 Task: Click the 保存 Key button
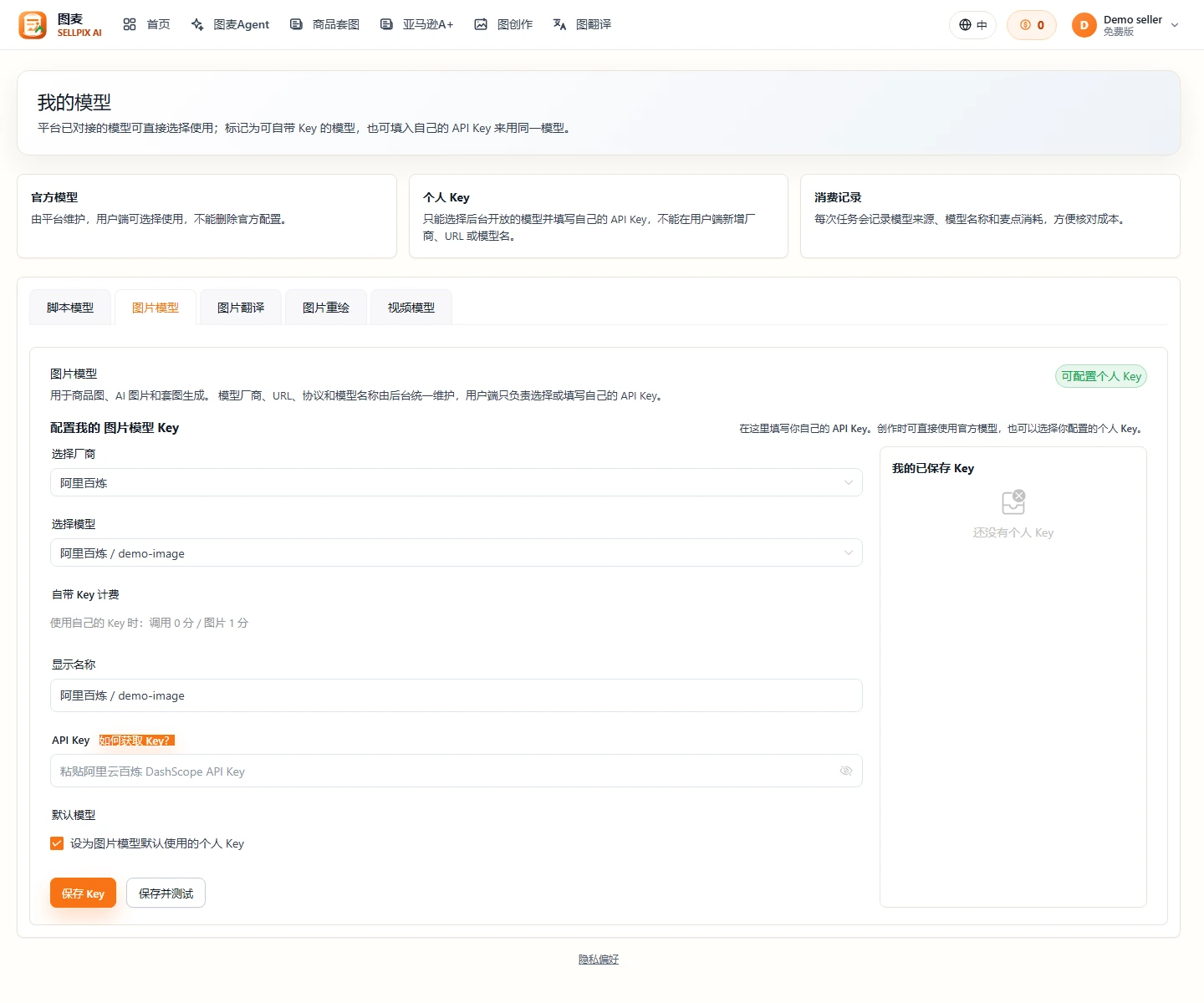click(x=83, y=893)
